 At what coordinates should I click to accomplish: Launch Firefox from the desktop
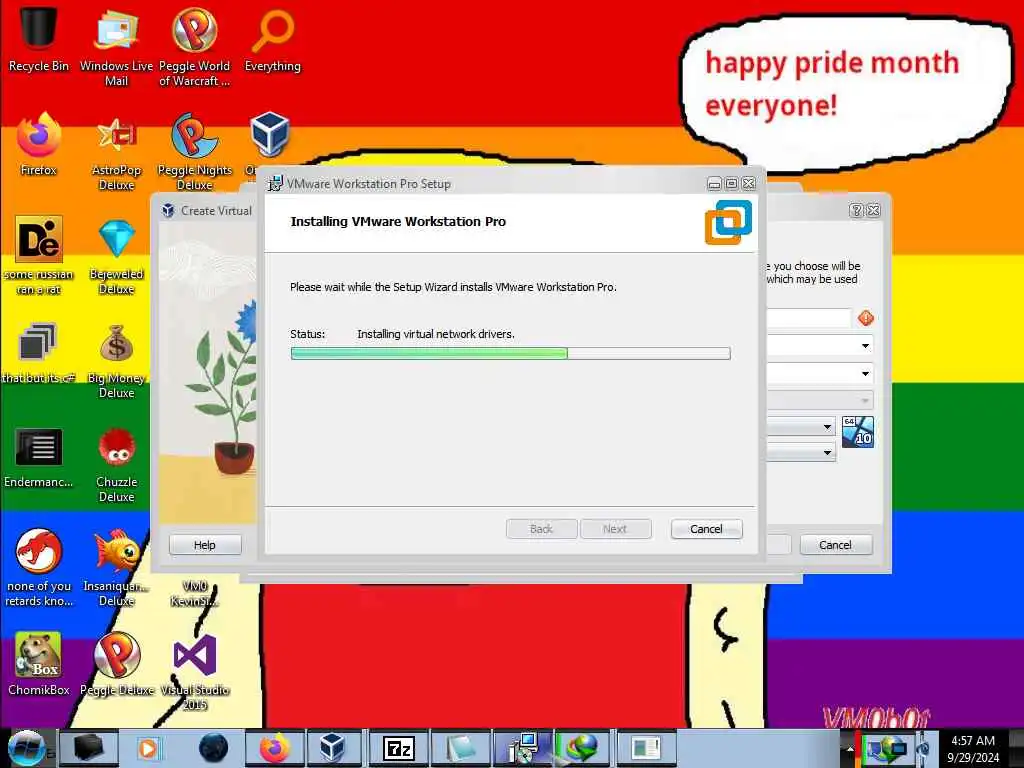[38, 144]
